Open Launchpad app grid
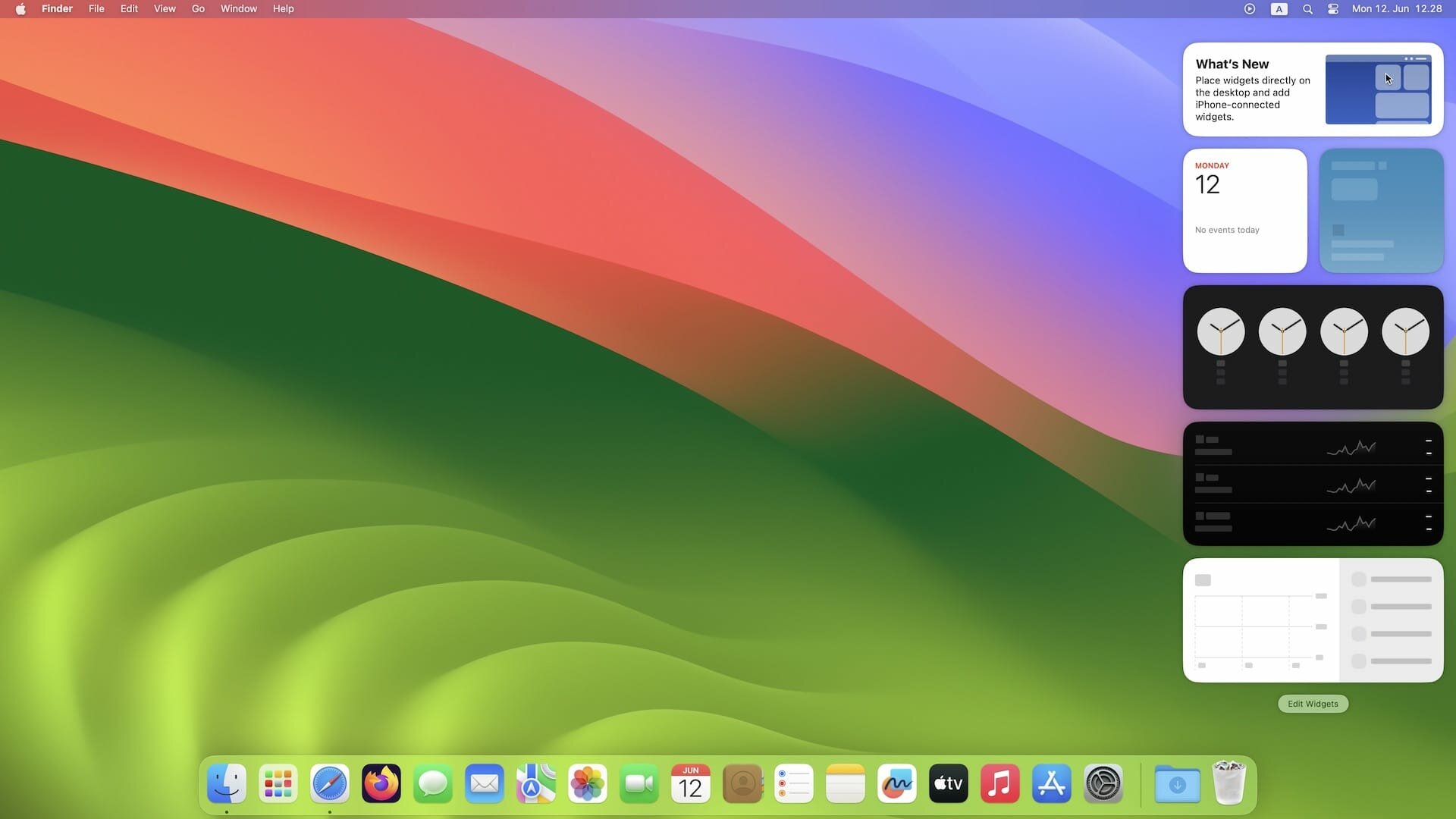The image size is (1456, 819). tap(278, 783)
